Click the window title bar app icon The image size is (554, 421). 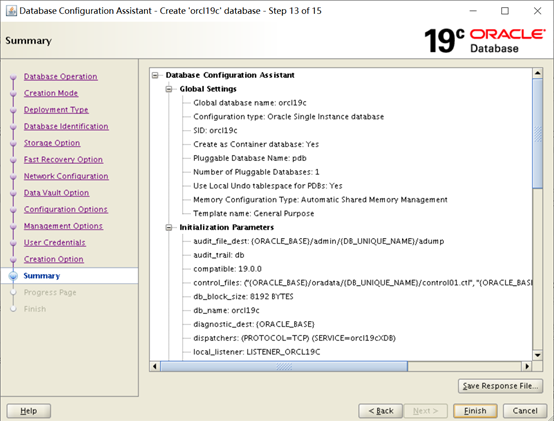pos(11,11)
